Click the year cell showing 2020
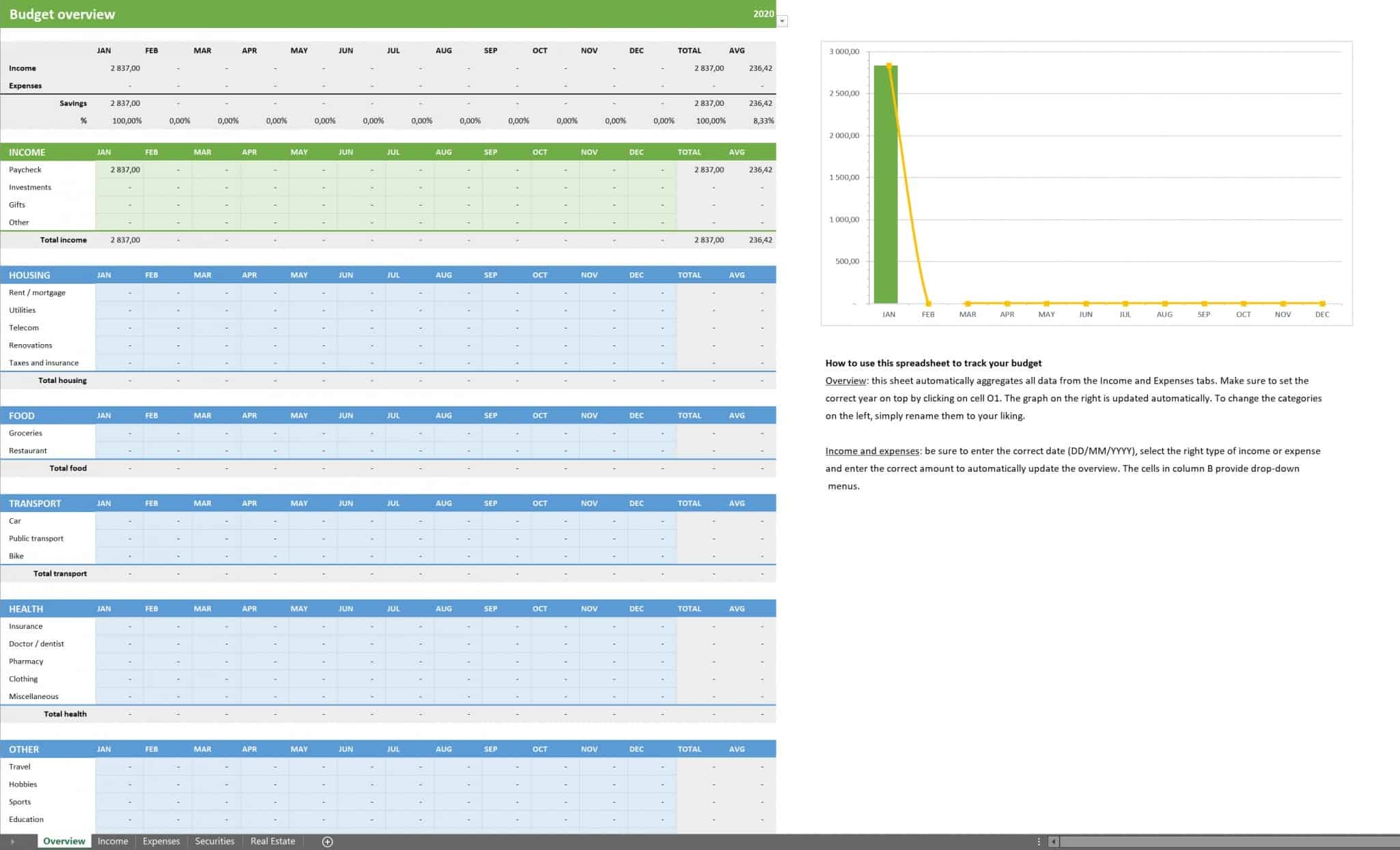The image size is (1400, 850). point(763,14)
